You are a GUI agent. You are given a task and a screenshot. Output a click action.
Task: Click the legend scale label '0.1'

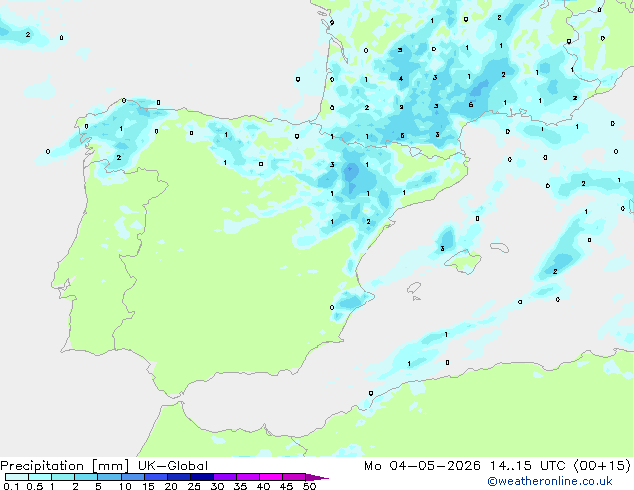11,486
